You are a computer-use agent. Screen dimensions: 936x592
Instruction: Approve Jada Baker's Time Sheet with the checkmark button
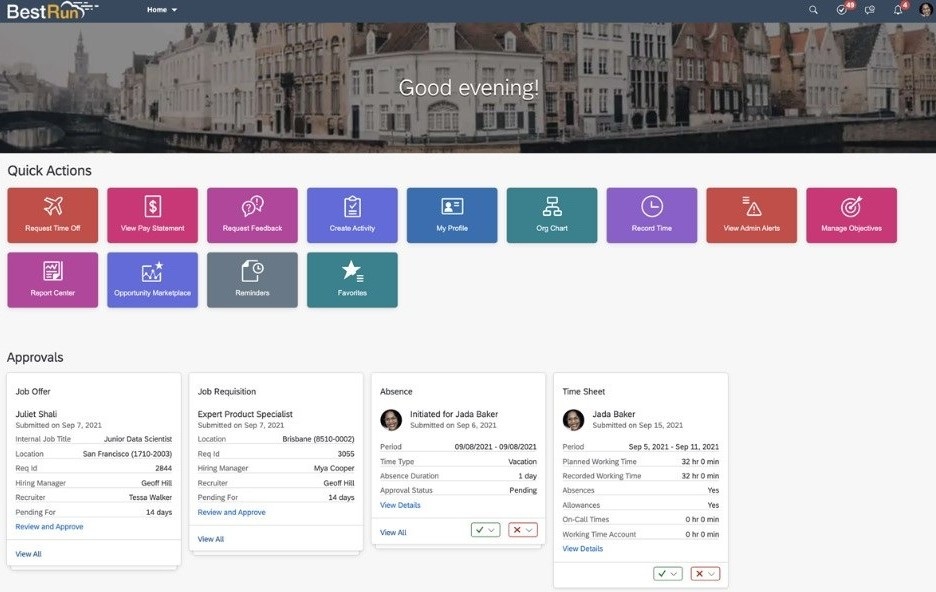coord(668,574)
